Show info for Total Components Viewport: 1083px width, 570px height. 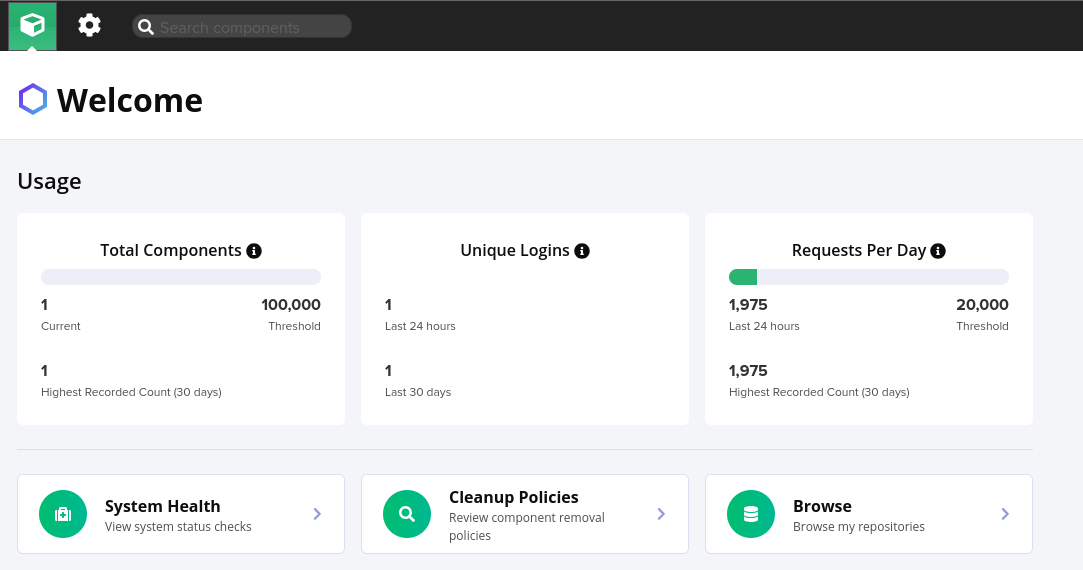254,251
